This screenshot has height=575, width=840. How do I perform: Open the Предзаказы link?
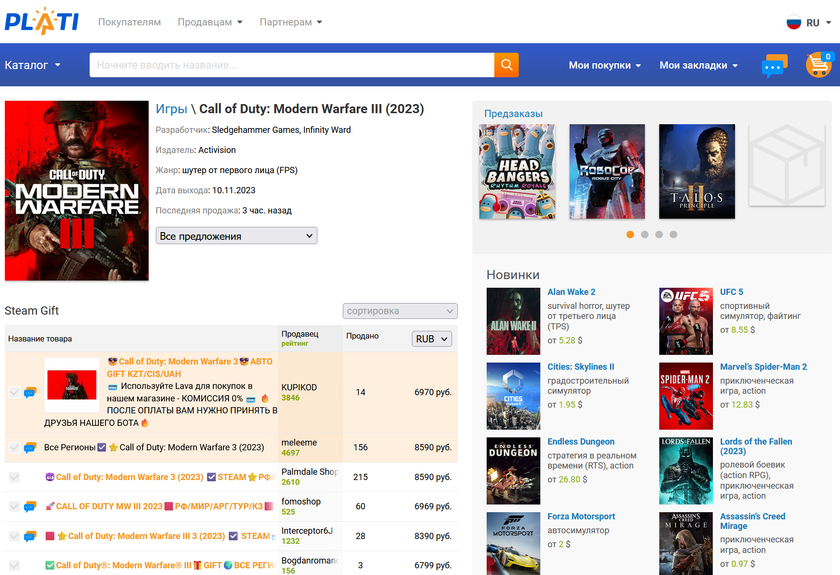tap(513, 114)
